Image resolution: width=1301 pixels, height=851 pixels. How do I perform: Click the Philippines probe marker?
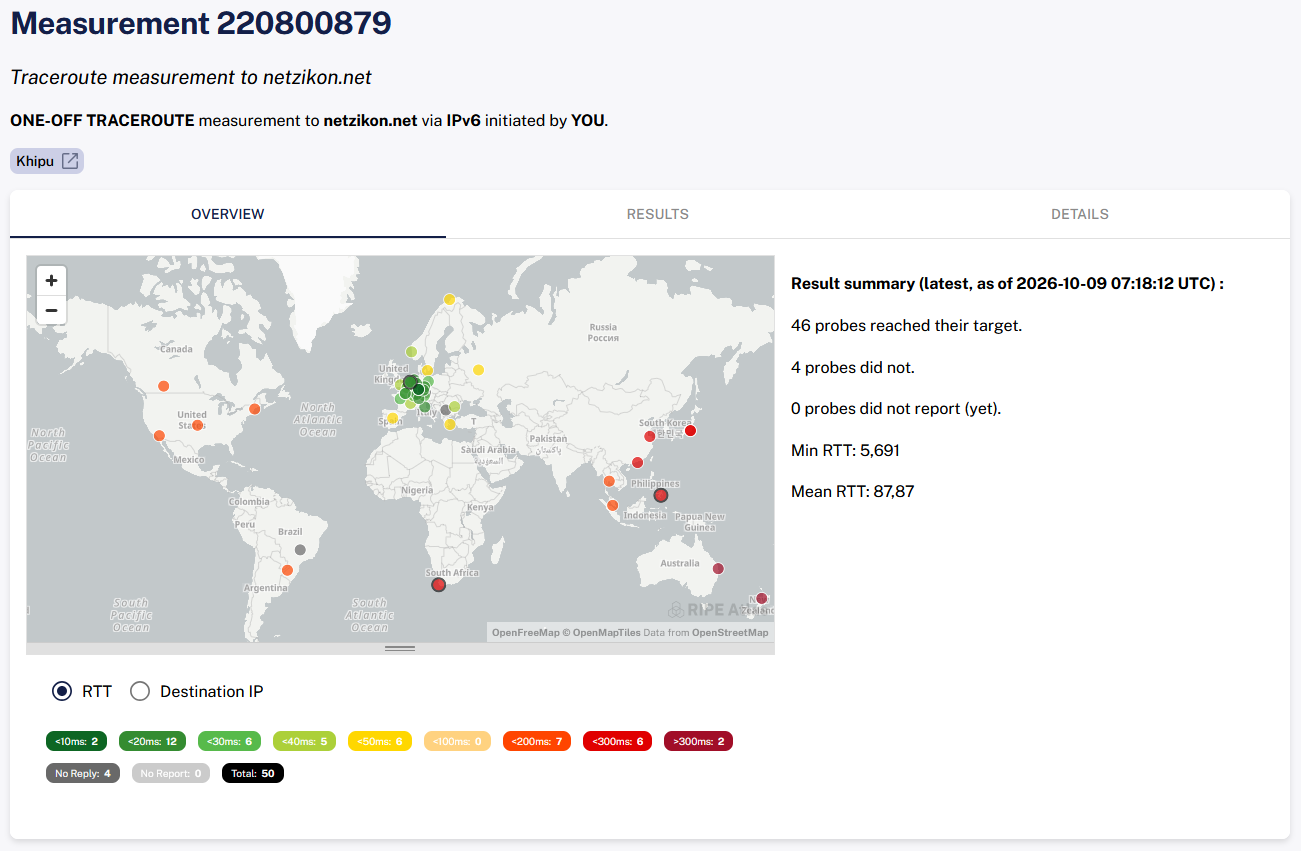660,495
